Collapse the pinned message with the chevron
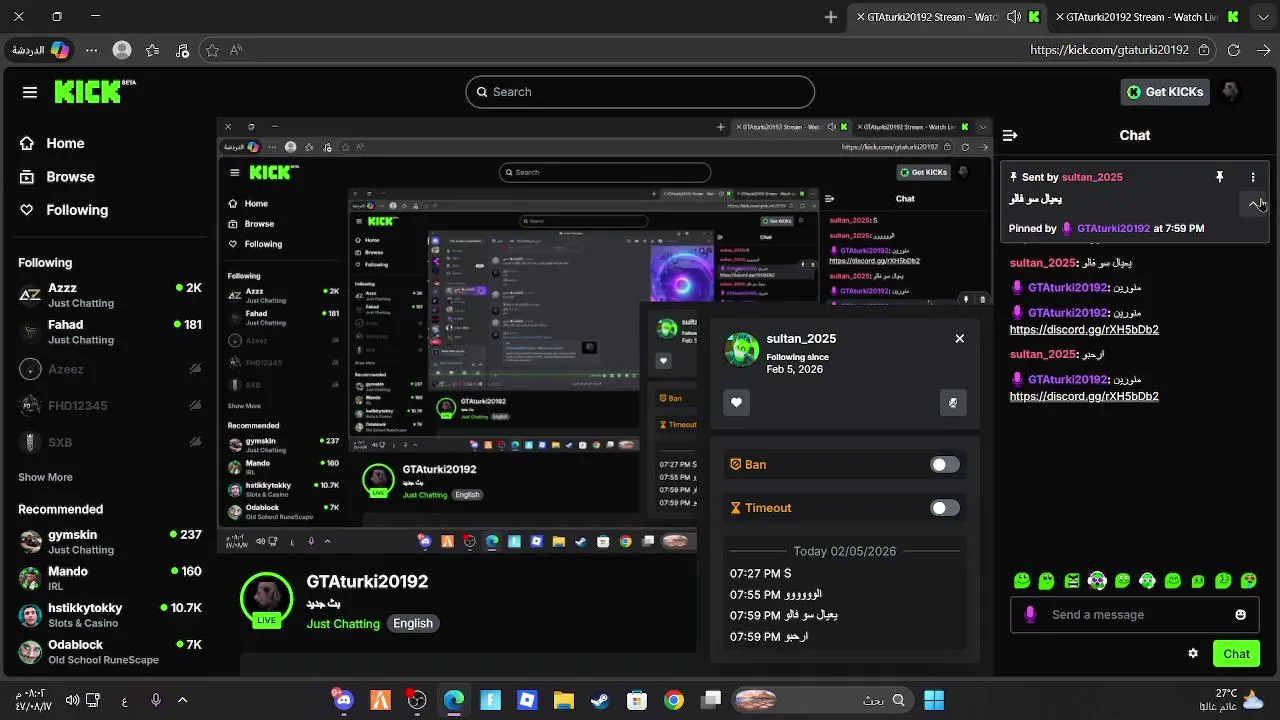The width and height of the screenshot is (1280, 720). (1255, 204)
